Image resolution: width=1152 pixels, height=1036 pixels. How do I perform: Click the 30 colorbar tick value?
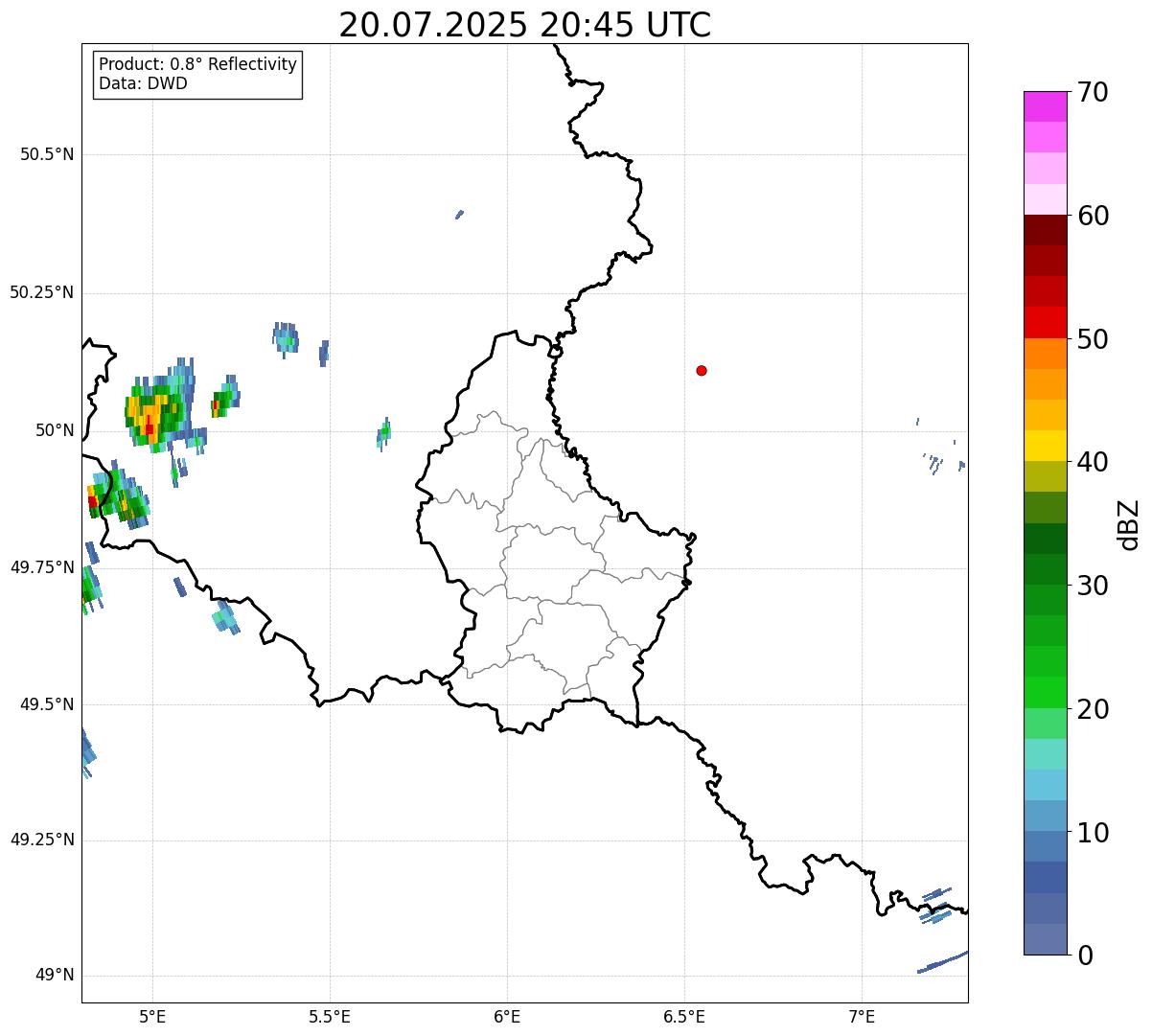coord(1093,586)
